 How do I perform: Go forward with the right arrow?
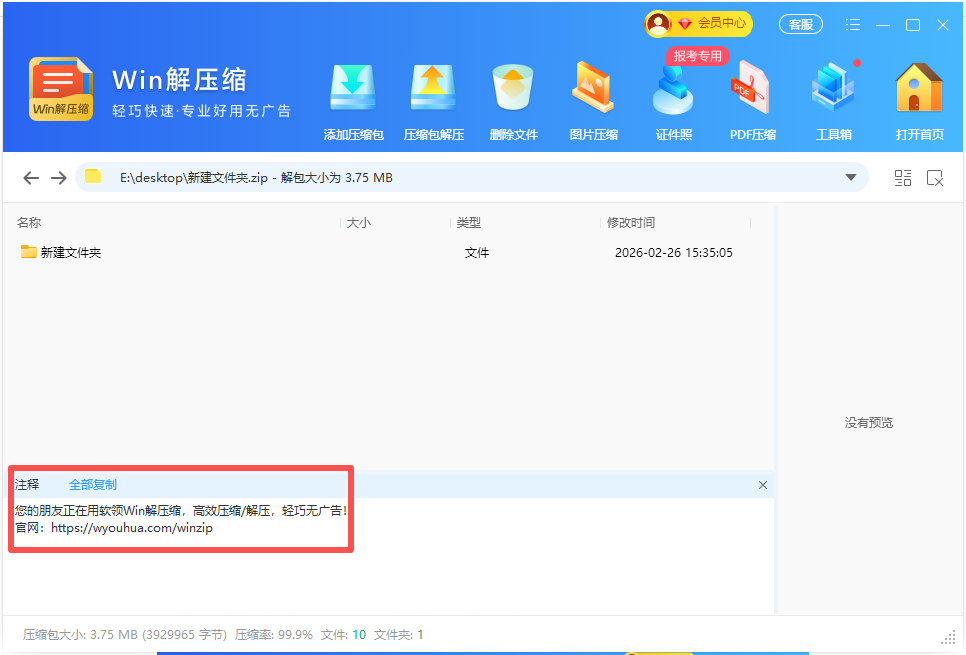(59, 178)
